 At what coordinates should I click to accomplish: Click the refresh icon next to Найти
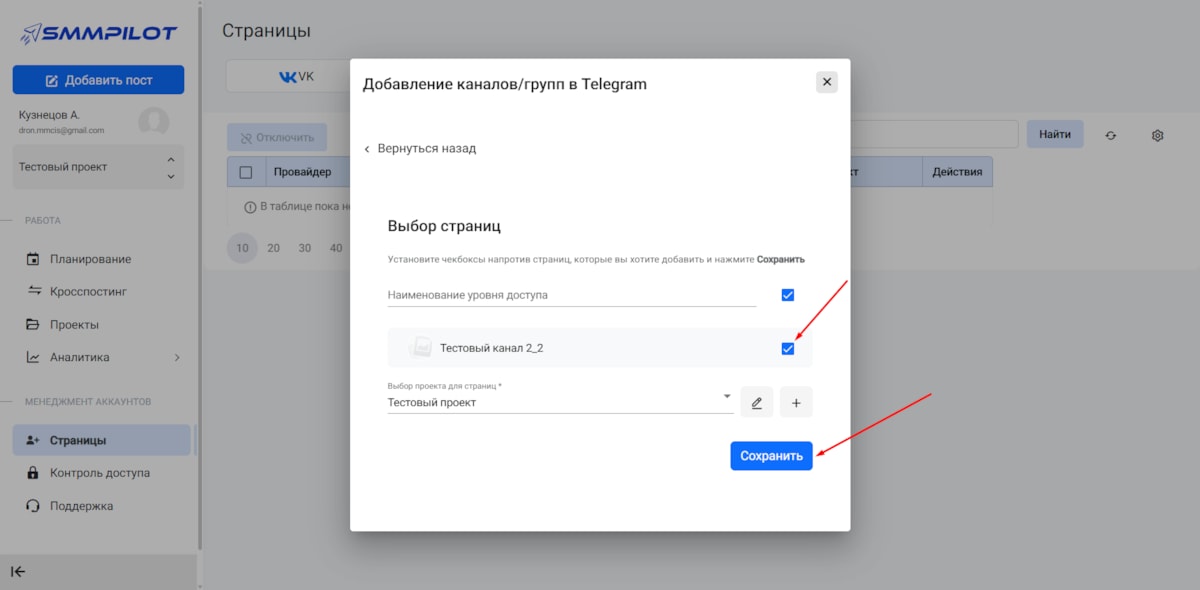(1110, 135)
